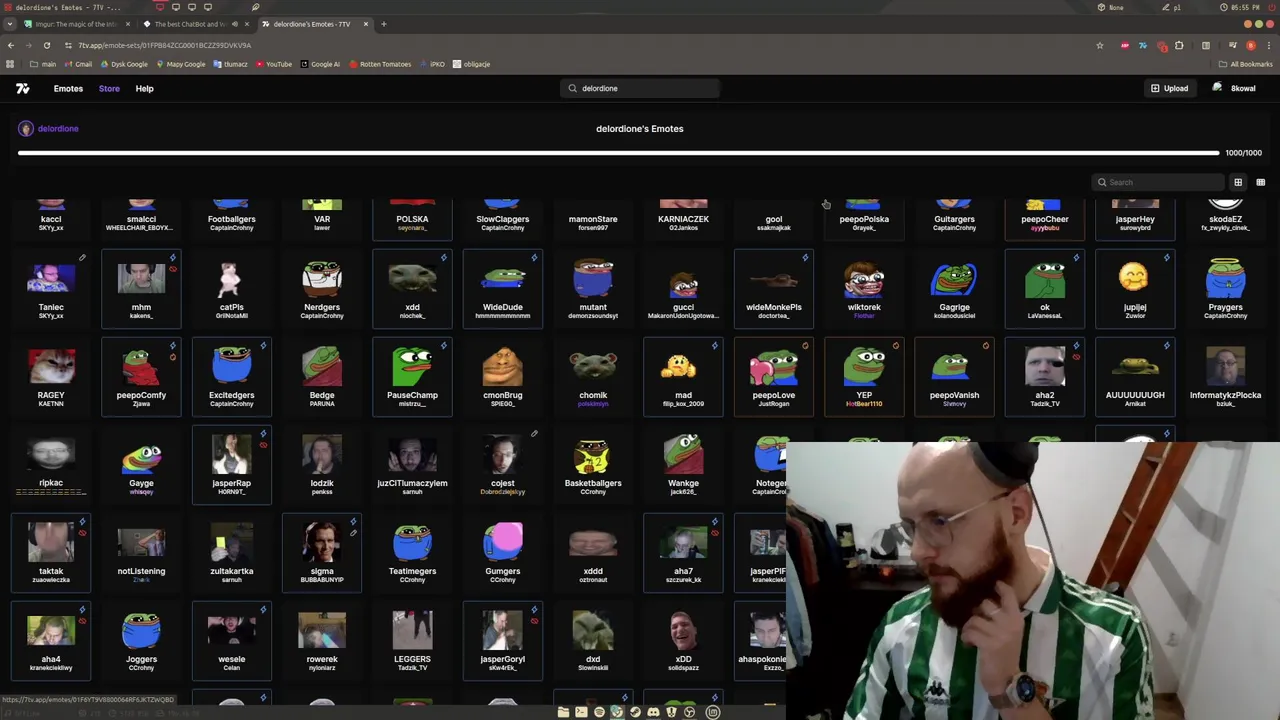Open the Emotes nav item
The height and width of the screenshot is (720, 1280).
coord(68,88)
